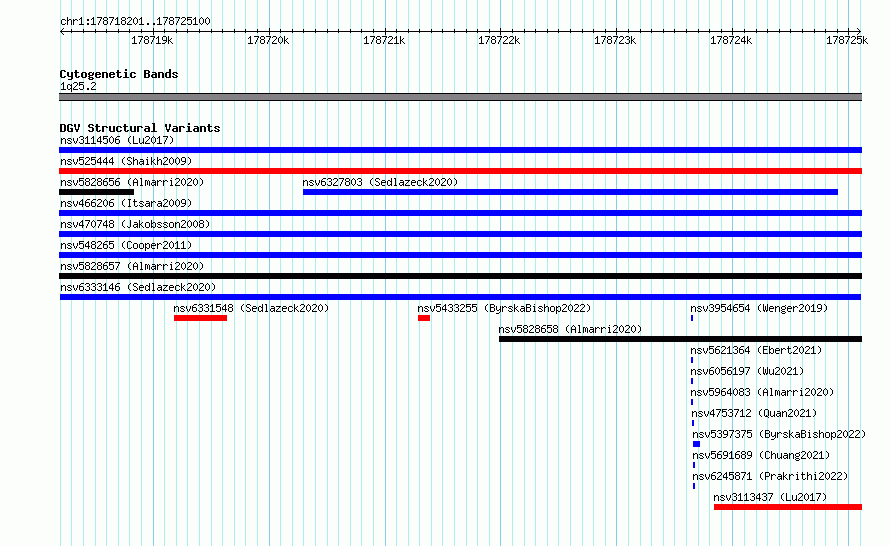Click the 178722k ruler tick label
This screenshot has height=546, width=890.
point(499,40)
